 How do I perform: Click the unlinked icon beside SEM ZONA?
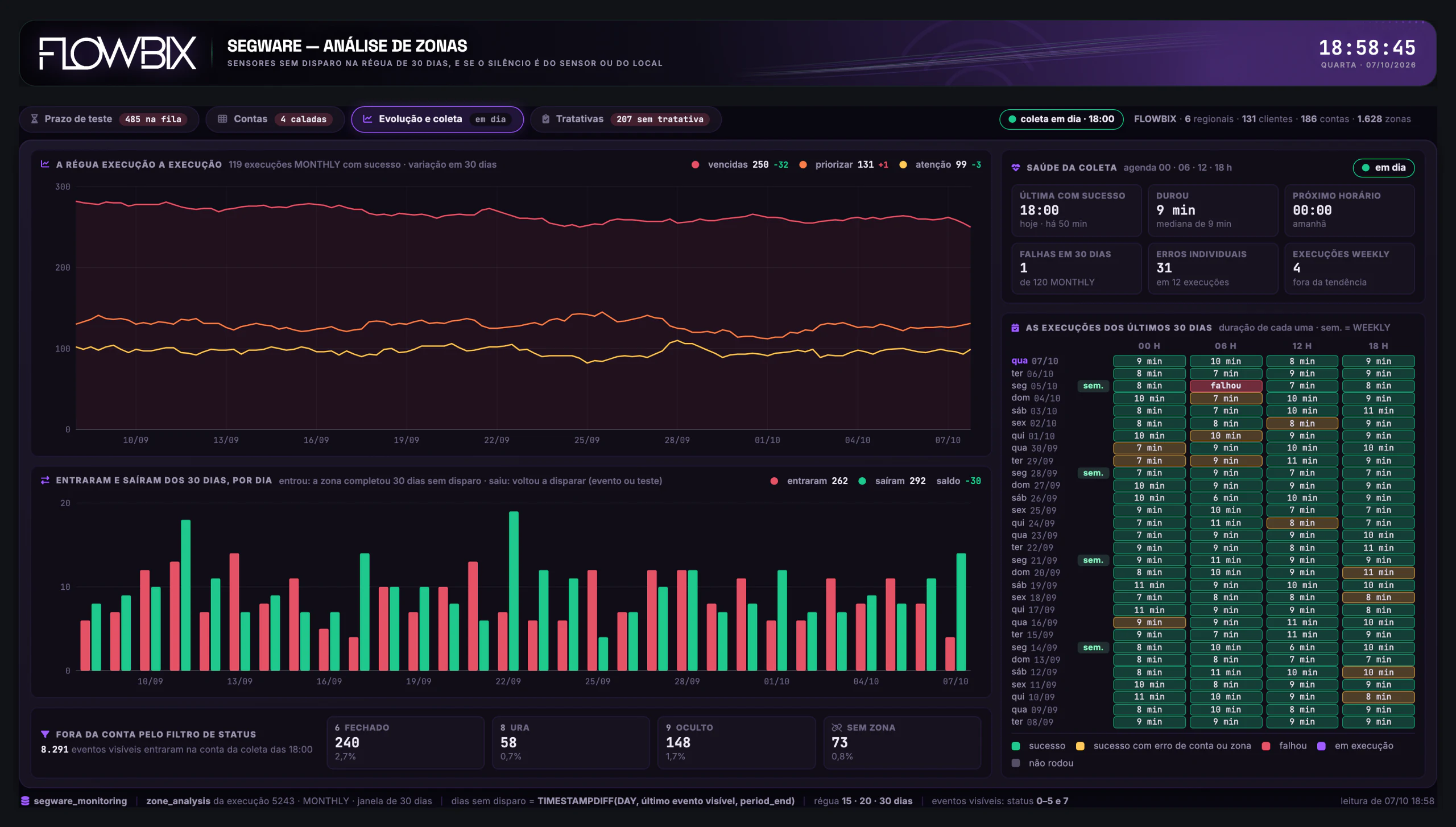click(x=837, y=727)
